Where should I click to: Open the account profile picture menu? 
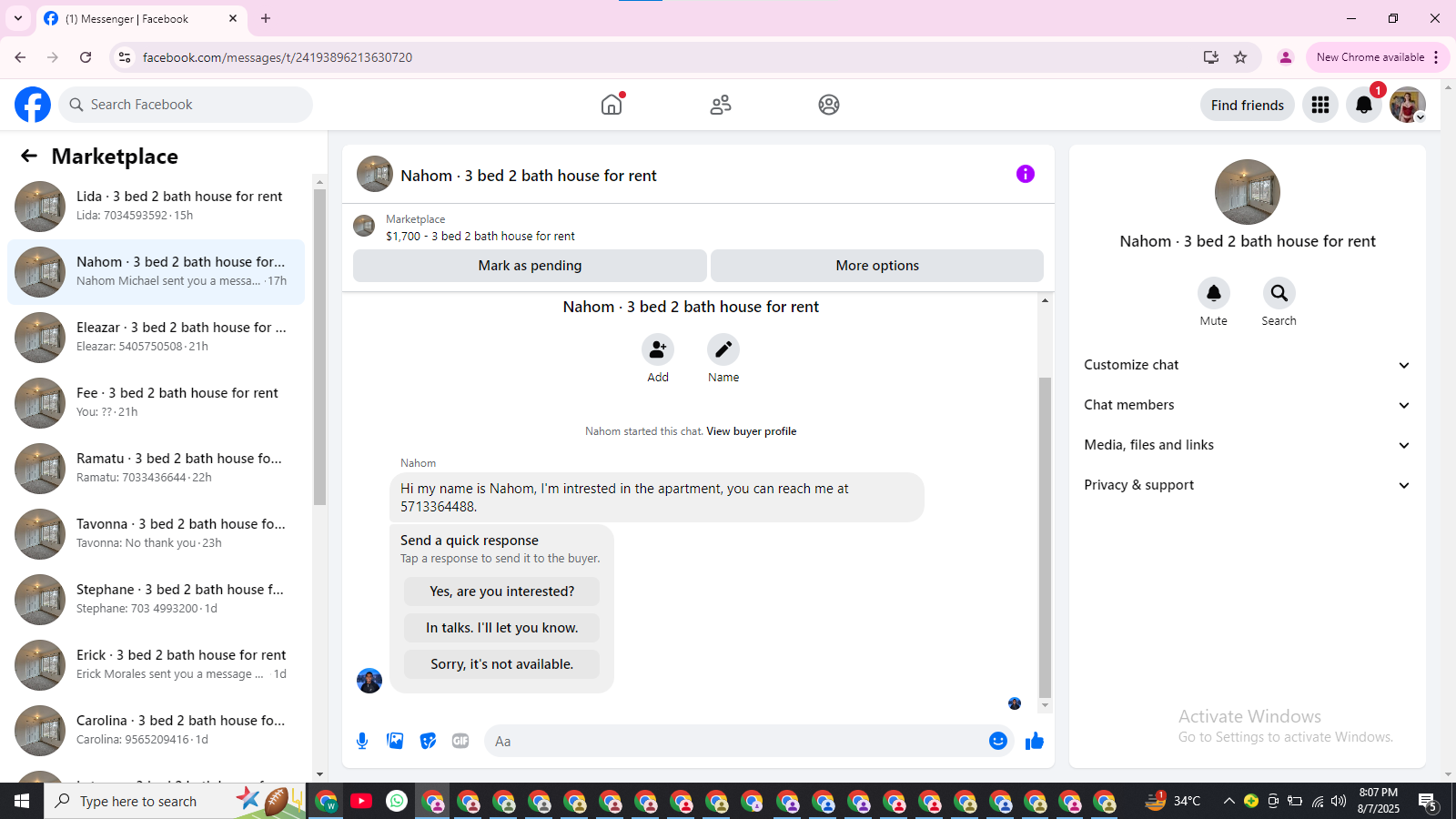click(1408, 105)
